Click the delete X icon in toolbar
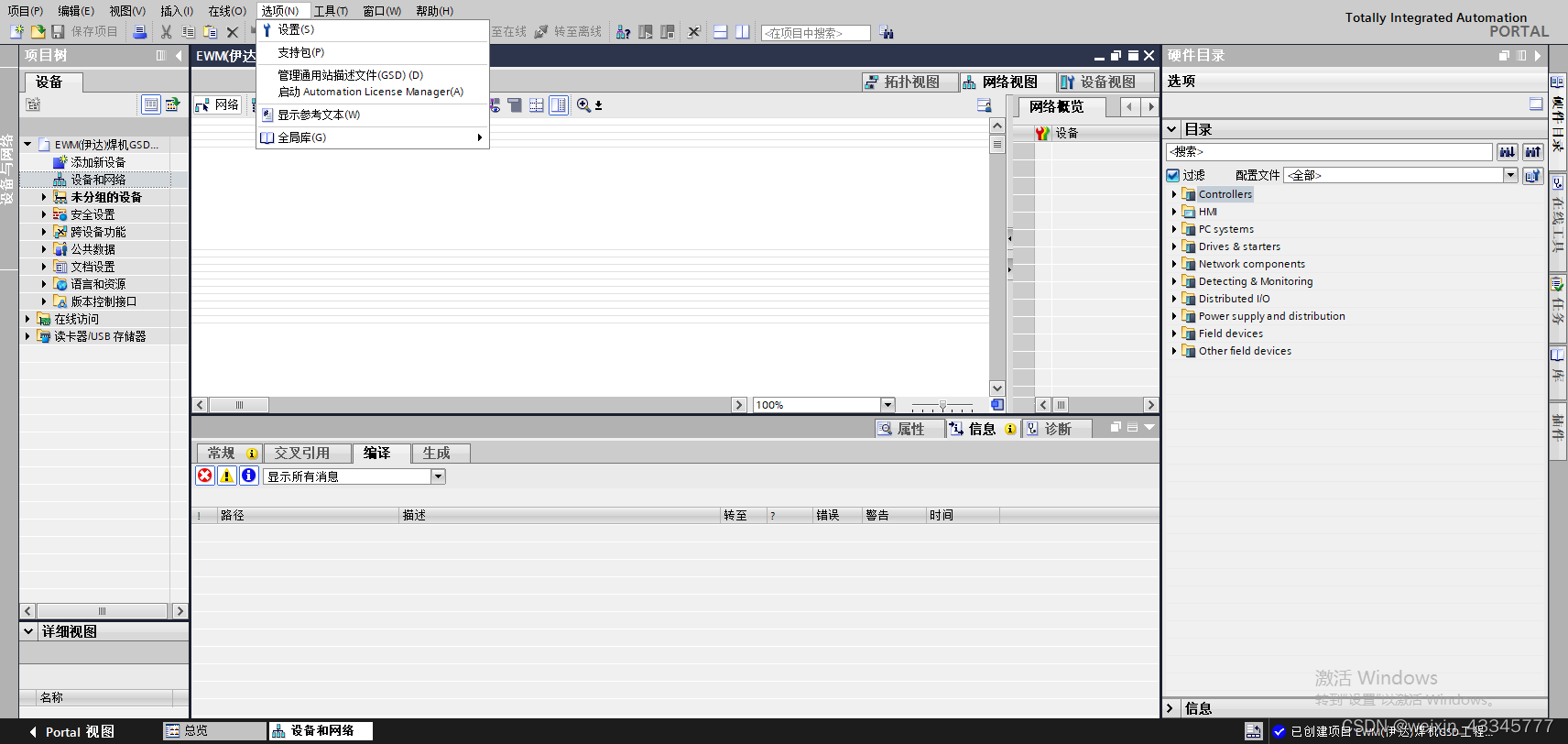Screen dimensions: 1568x744 tap(233, 32)
